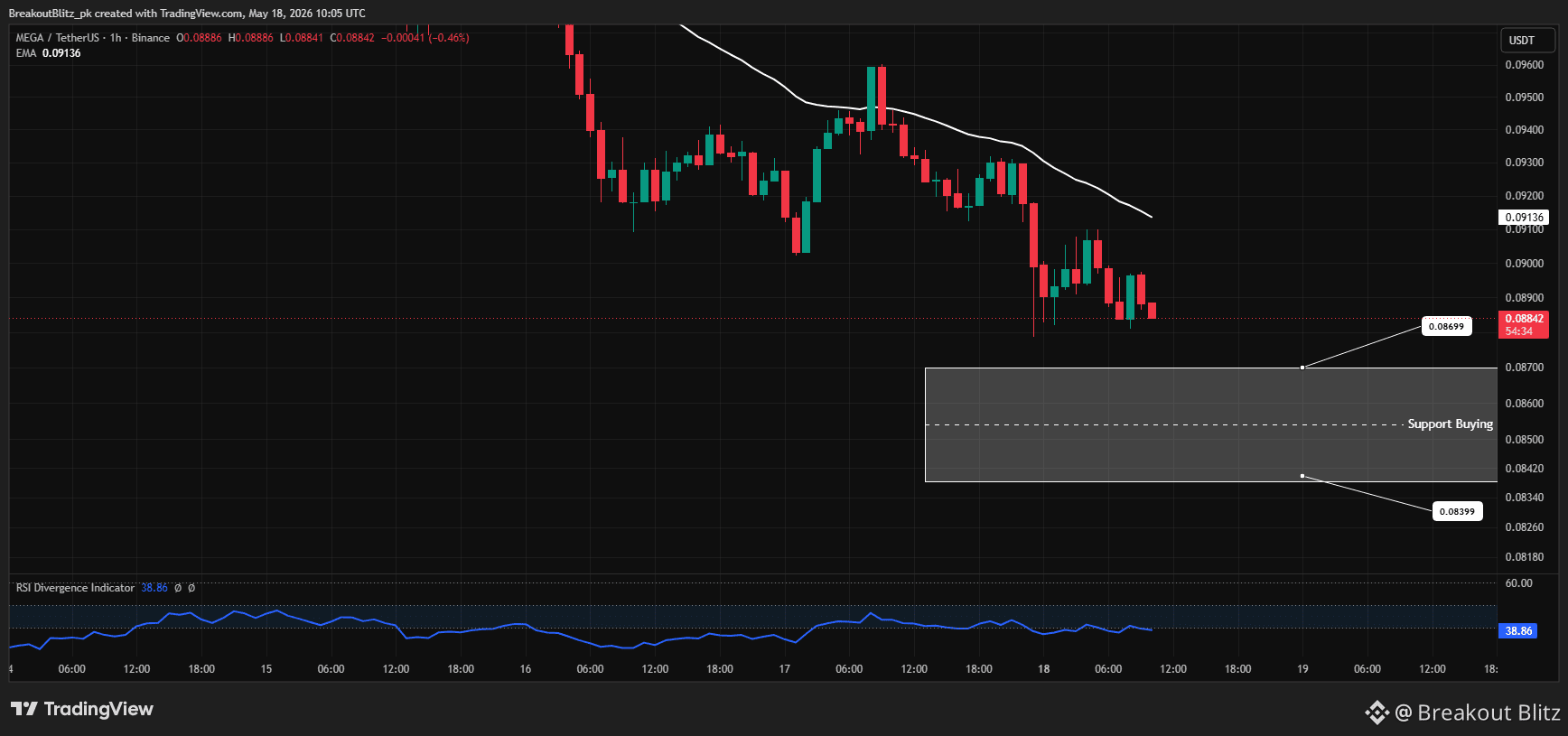1568x736 pixels.
Task: Click the 0.08900 price axis label
Action: pos(1524,298)
